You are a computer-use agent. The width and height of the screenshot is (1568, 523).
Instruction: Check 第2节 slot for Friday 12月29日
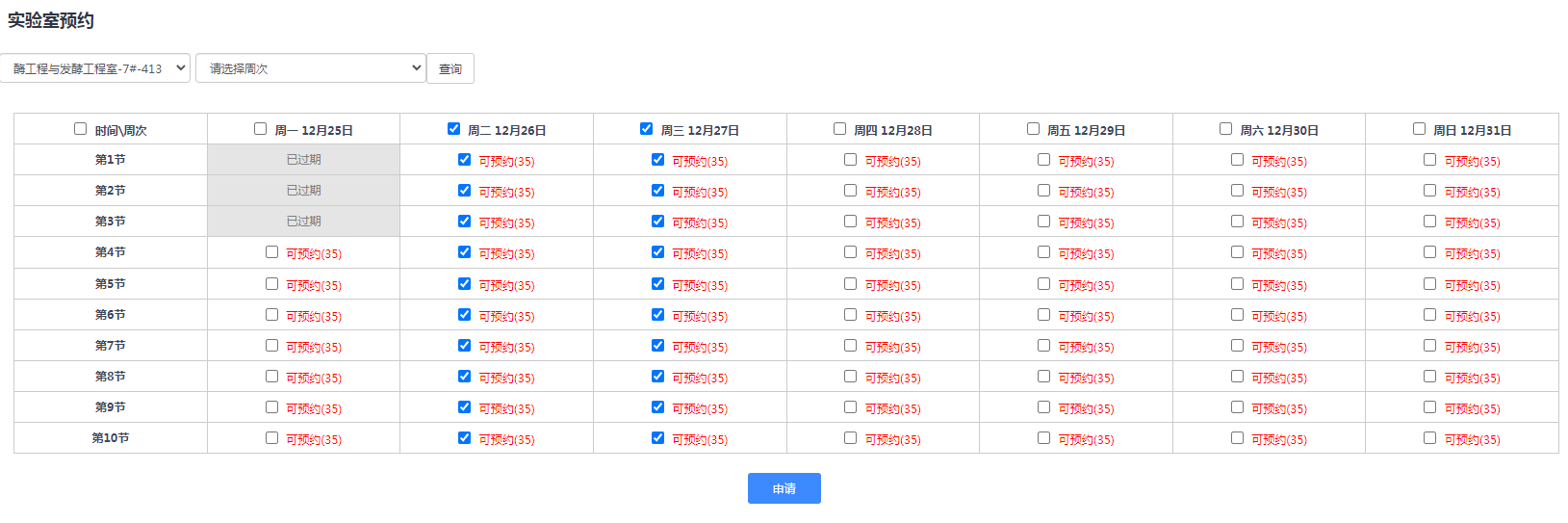pyautogui.click(x=1043, y=191)
